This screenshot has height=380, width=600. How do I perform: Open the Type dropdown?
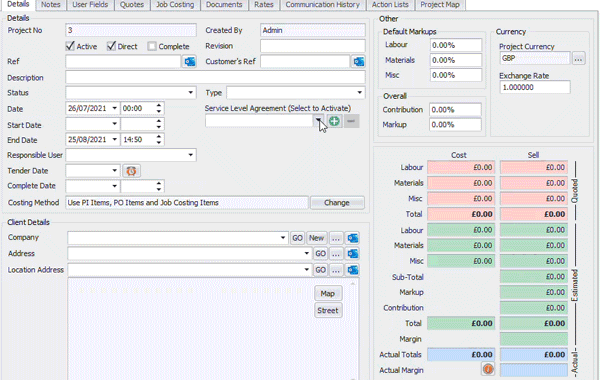pos(359,93)
